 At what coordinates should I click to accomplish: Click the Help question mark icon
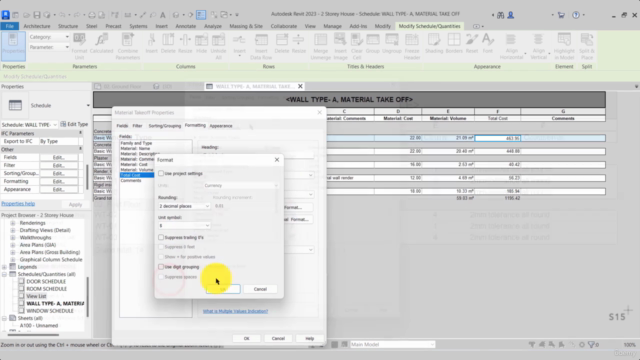(x=576, y=15)
